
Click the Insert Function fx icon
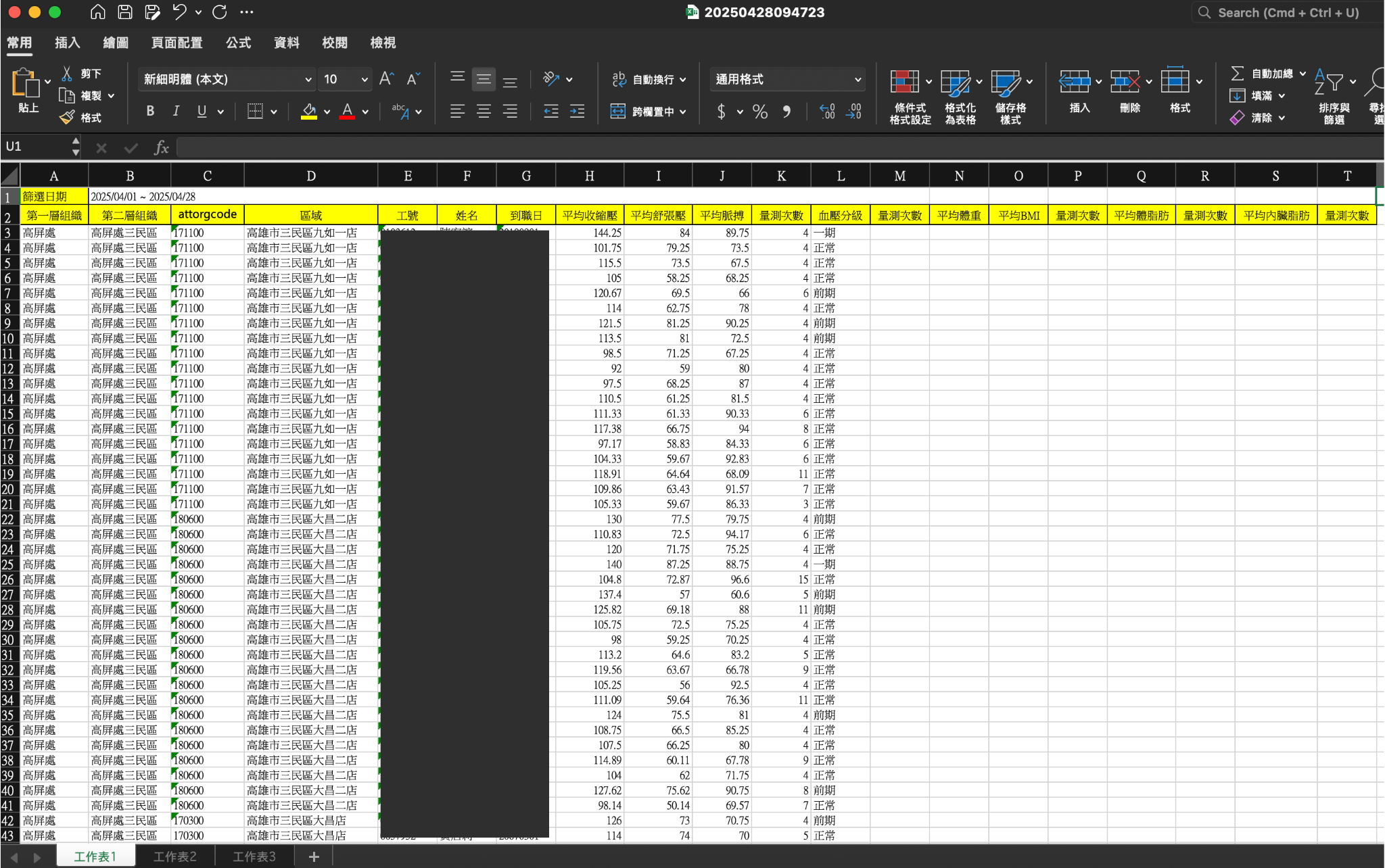[161, 147]
